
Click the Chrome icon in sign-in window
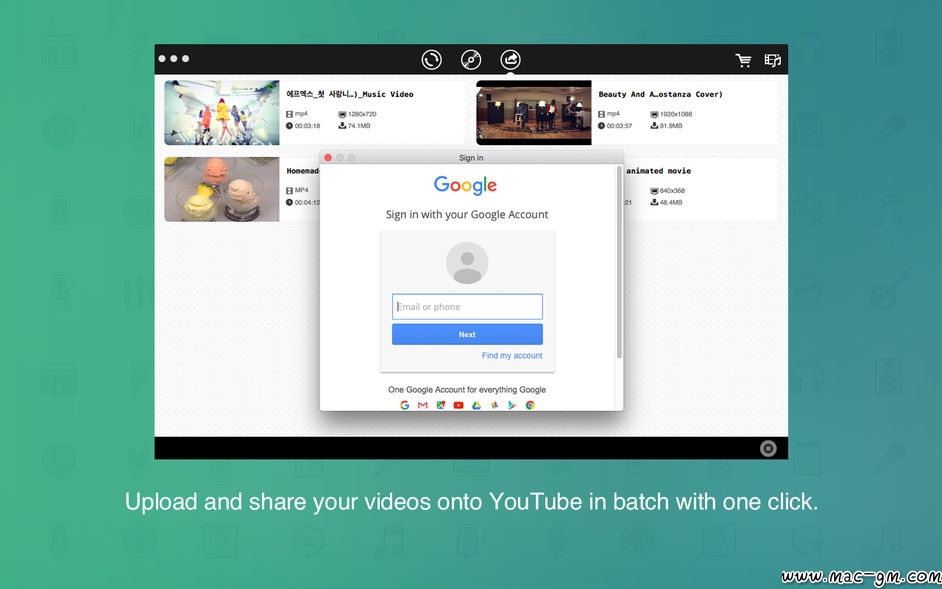click(530, 405)
